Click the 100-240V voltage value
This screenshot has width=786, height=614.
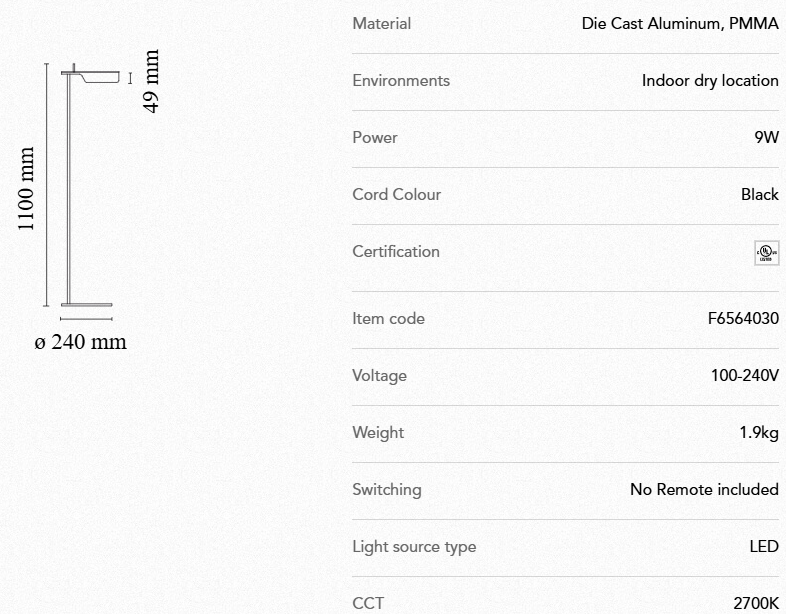744,376
